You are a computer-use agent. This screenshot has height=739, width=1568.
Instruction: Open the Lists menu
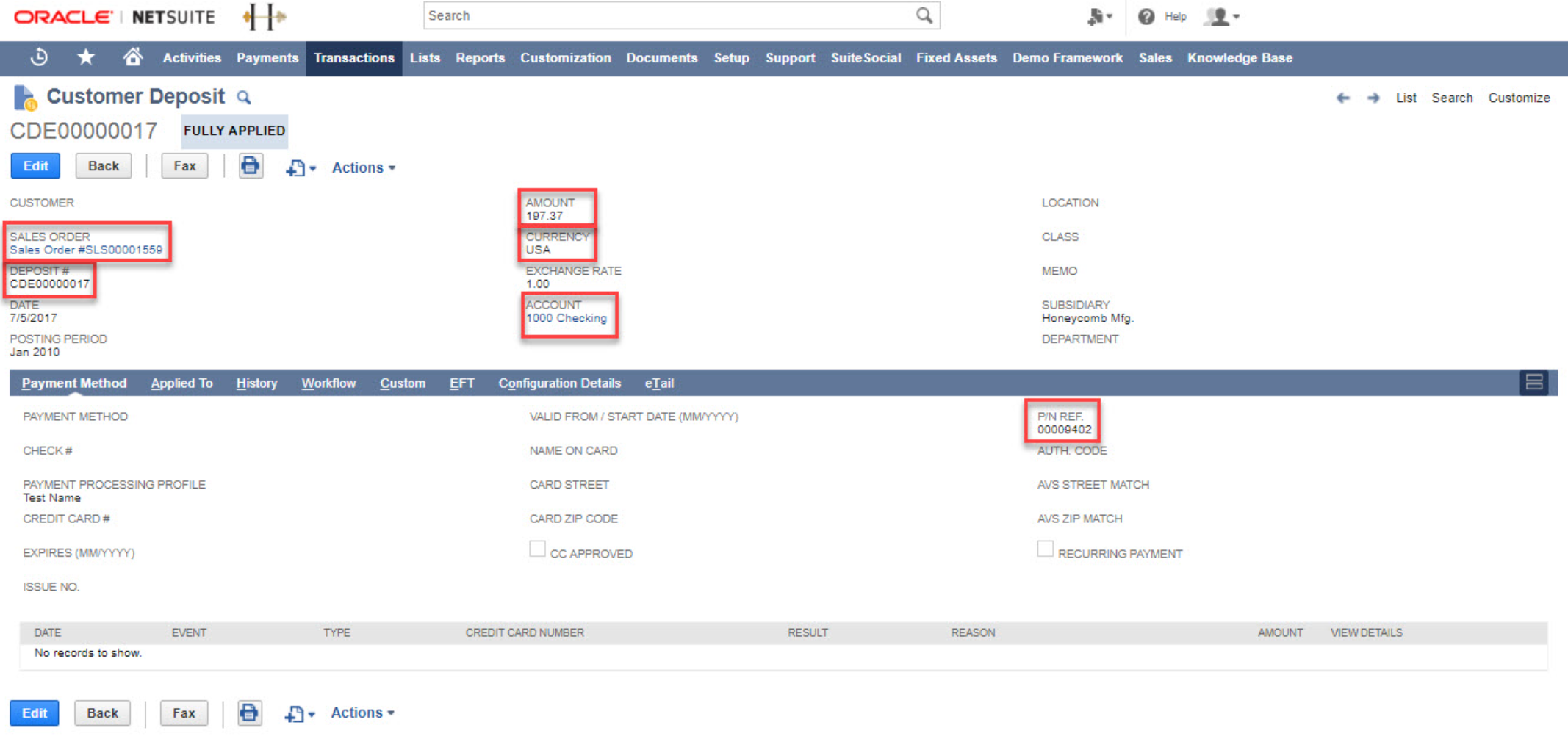point(425,58)
